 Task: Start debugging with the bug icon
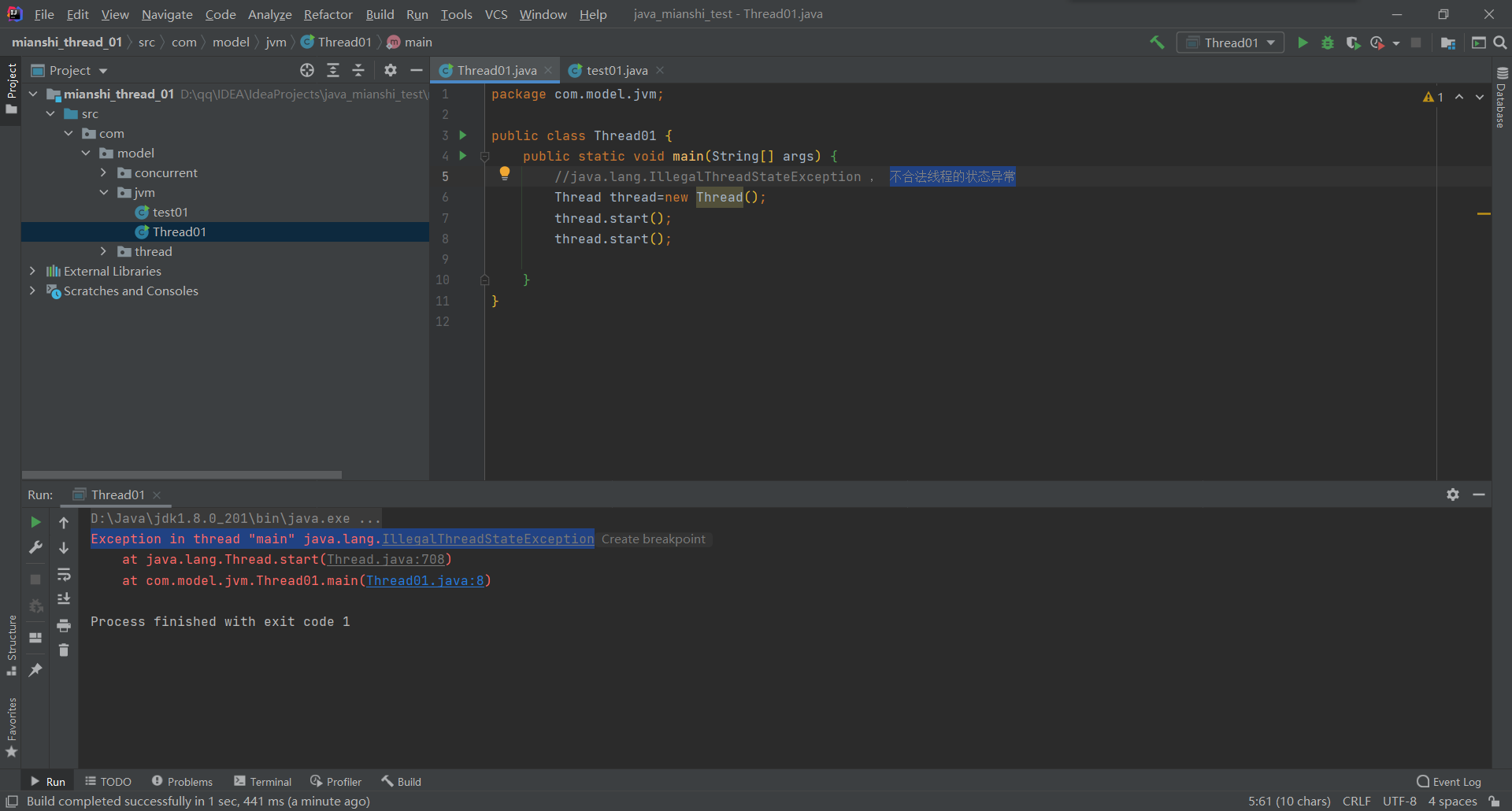point(1328,43)
